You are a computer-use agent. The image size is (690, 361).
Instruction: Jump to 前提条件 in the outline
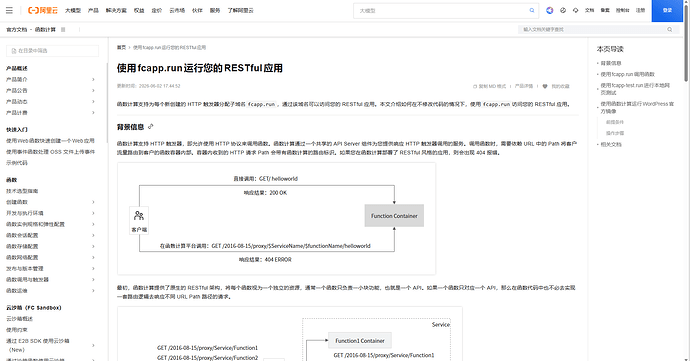point(615,122)
